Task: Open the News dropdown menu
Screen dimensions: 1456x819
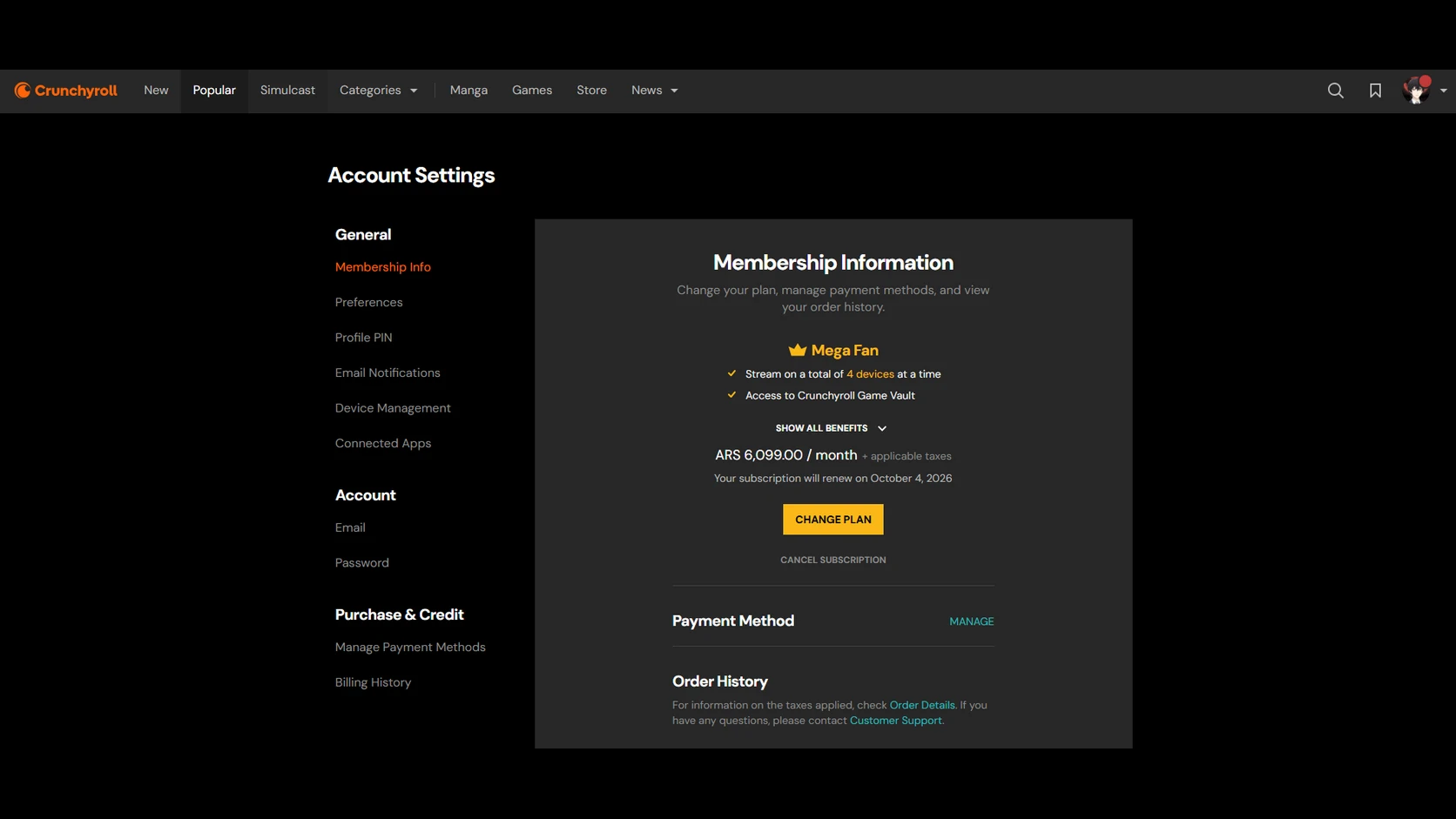Action: click(654, 91)
